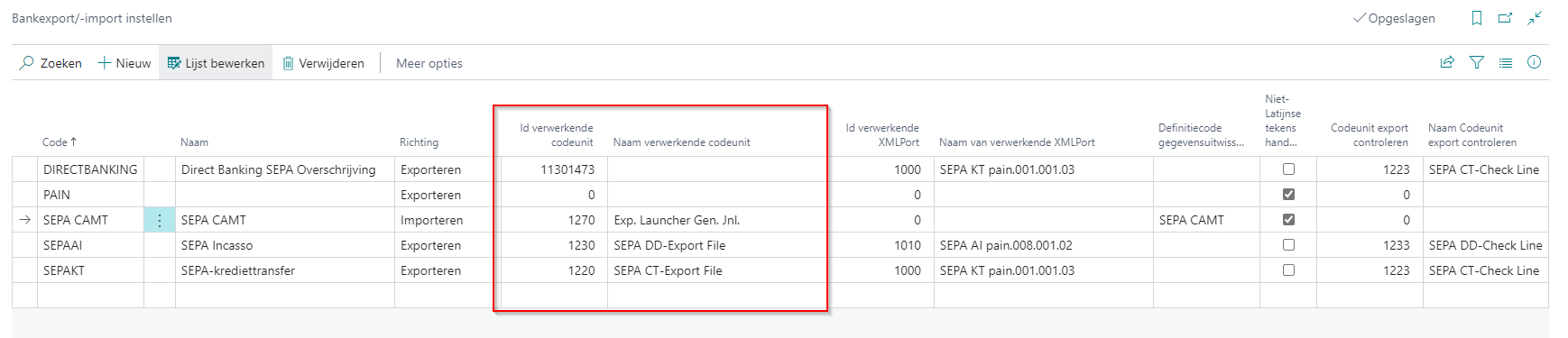Open the share icon in toolbar

1447,62
